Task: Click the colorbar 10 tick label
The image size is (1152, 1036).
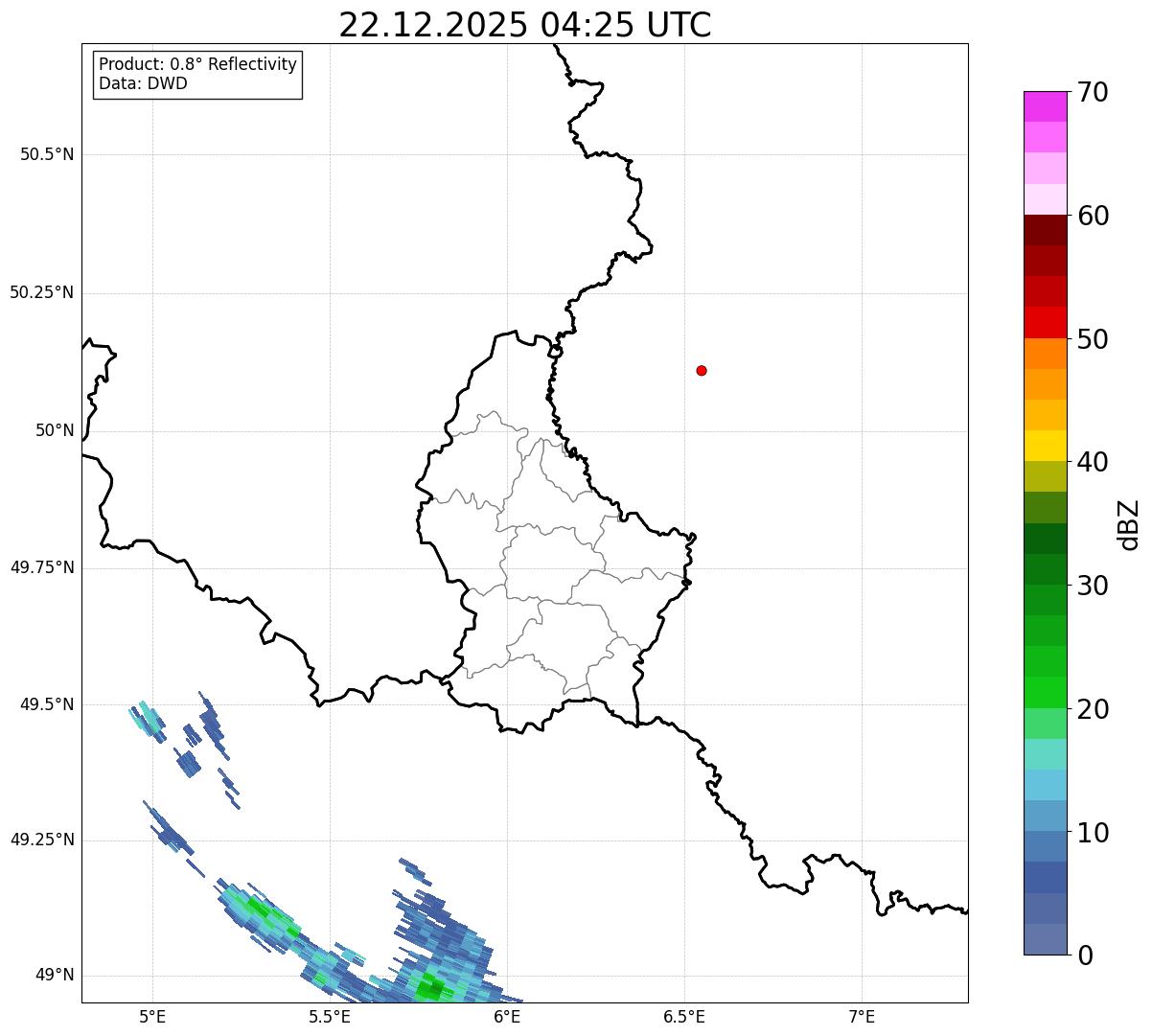Action: 1093,832
